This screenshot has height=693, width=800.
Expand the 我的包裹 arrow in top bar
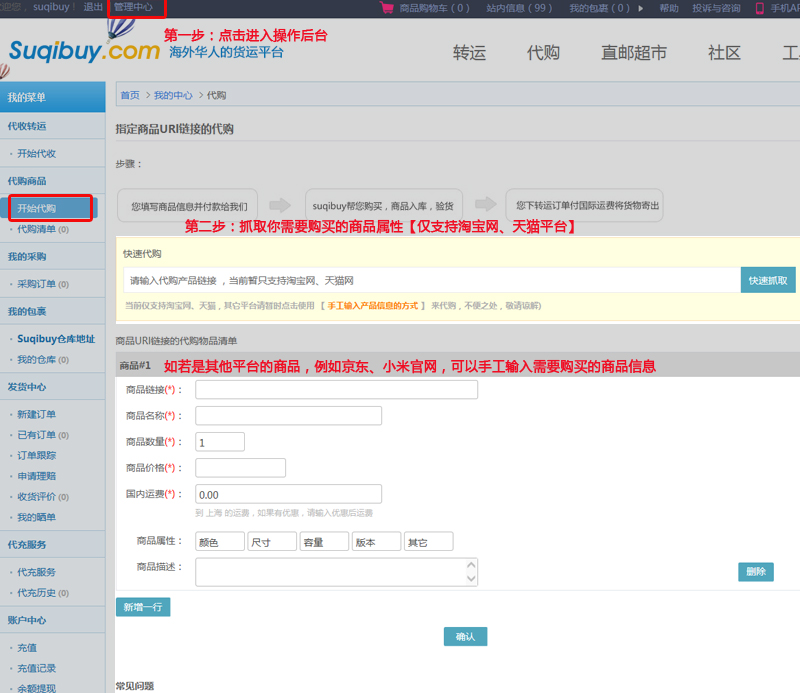pyautogui.click(x=640, y=8)
